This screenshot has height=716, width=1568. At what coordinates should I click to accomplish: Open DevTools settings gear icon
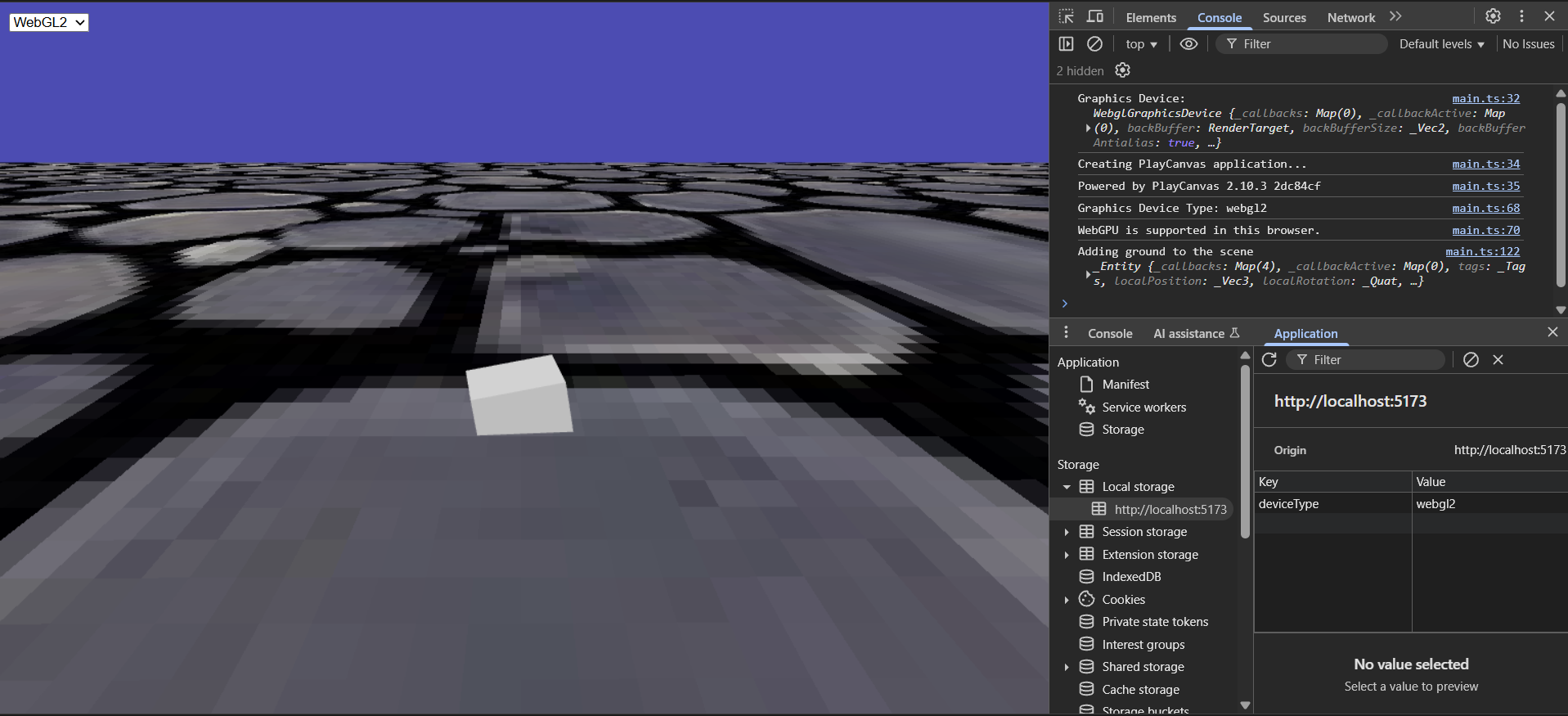(x=1493, y=16)
